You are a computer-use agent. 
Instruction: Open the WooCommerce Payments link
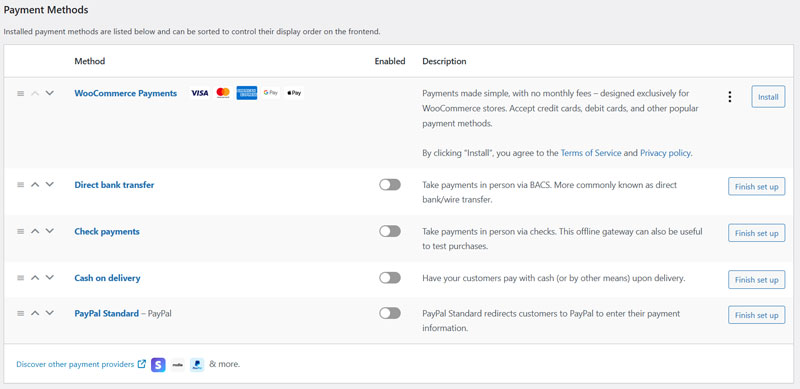click(x=126, y=93)
